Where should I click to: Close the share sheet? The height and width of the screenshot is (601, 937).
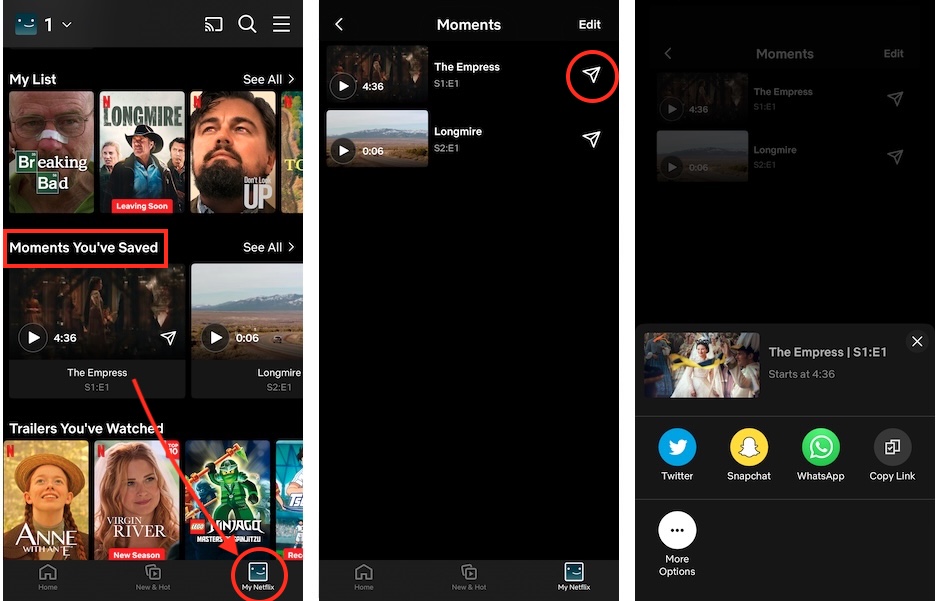917,342
